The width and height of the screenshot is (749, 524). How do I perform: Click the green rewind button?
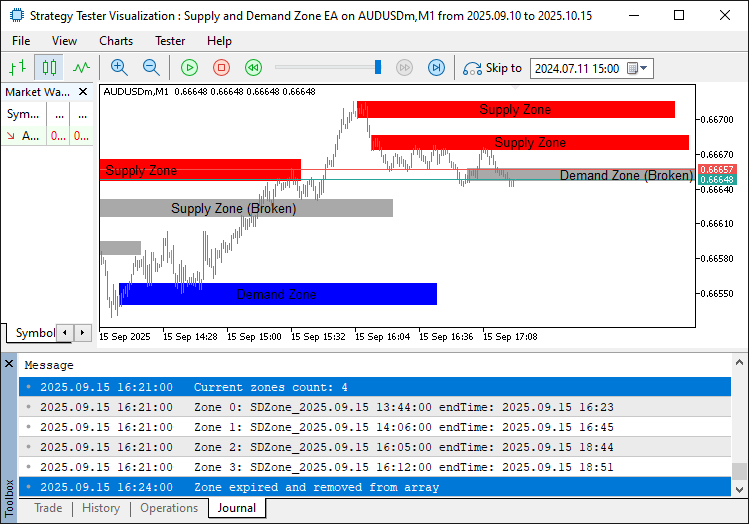[253, 68]
